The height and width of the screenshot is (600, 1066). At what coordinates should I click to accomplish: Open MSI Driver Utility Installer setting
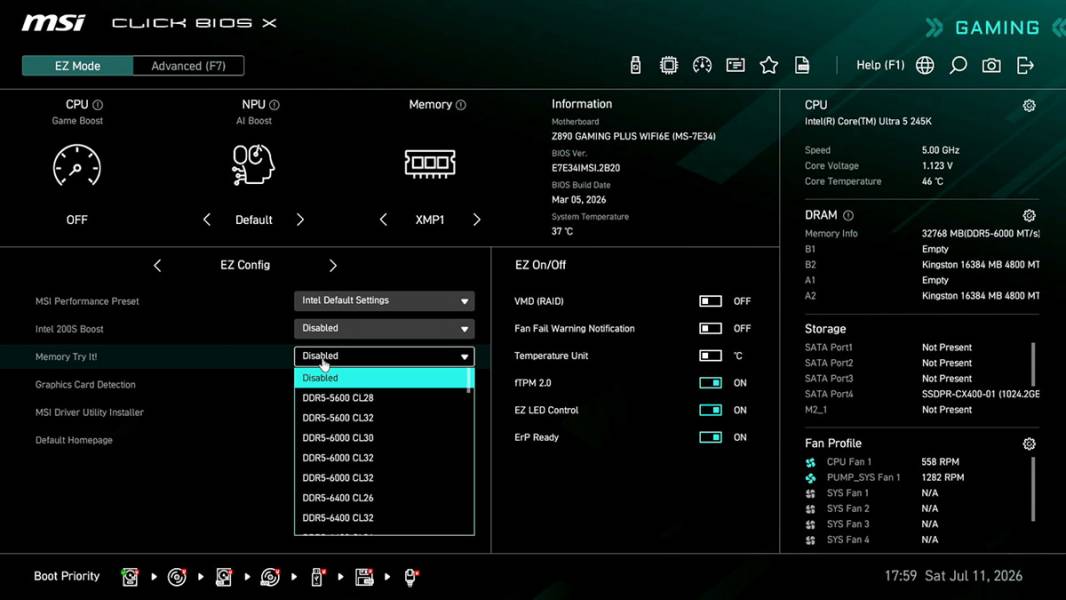click(x=89, y=412)
